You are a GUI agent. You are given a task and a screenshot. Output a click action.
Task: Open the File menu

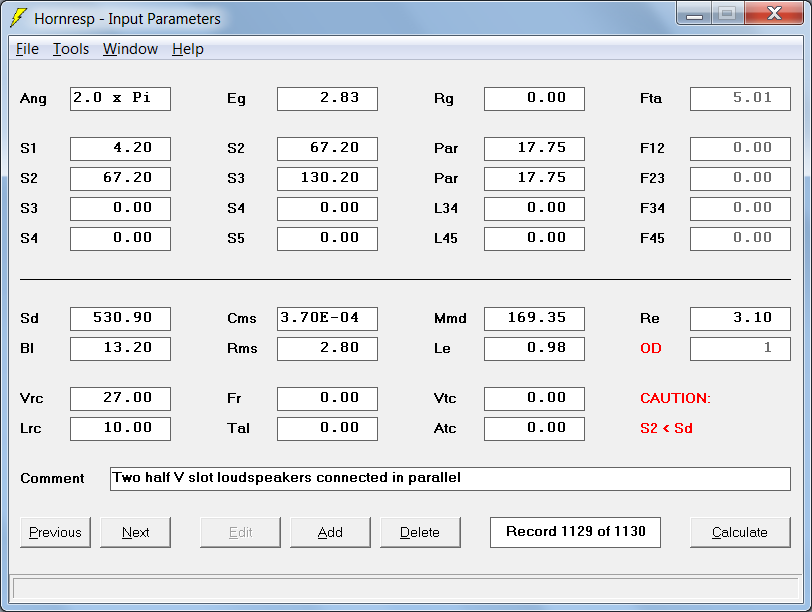(x=27, y=49)
